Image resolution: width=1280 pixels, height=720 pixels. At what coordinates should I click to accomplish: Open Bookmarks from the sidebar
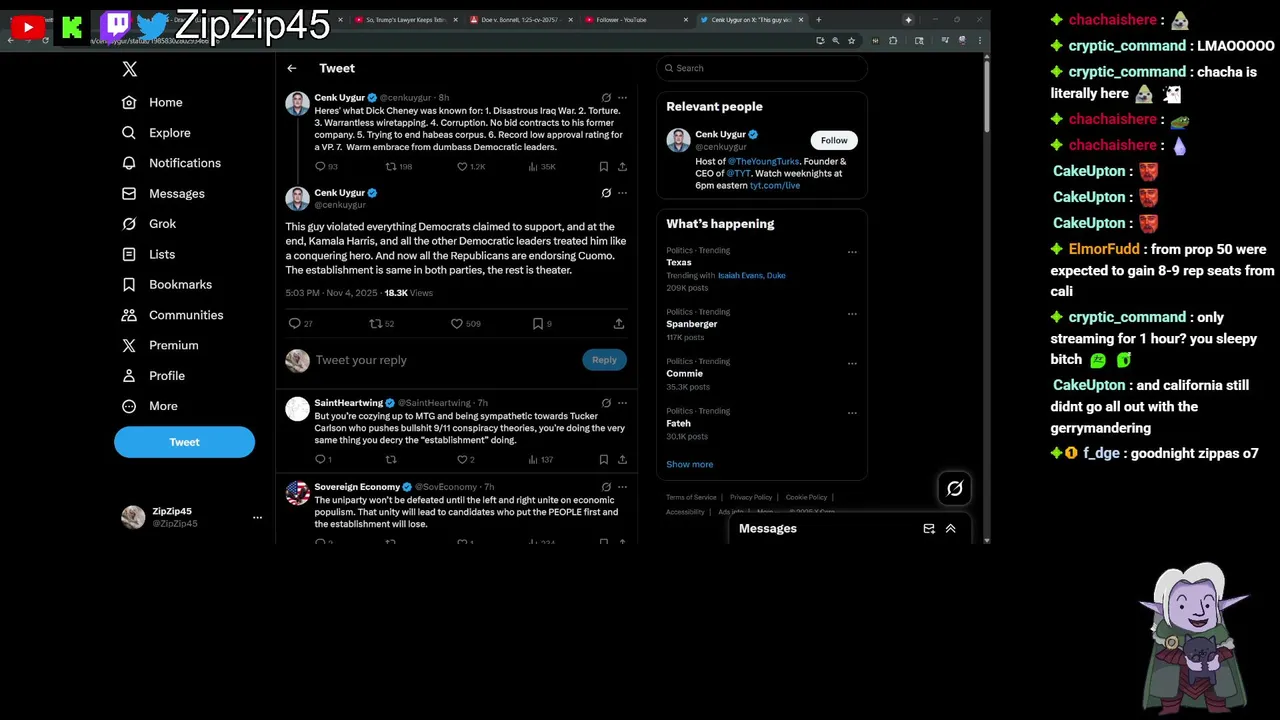(x=167, y=285)
